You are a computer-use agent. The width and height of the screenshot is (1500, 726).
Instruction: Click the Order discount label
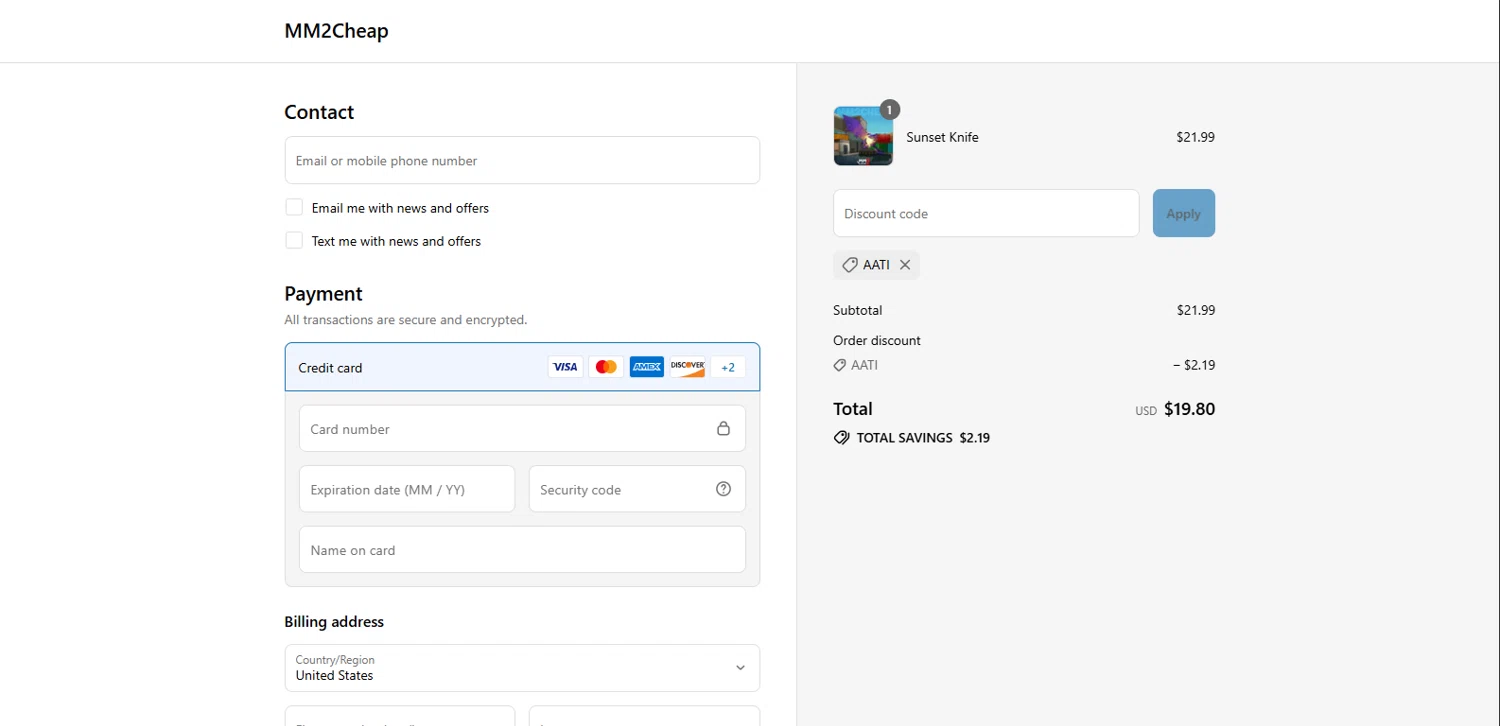pos(877,340)
